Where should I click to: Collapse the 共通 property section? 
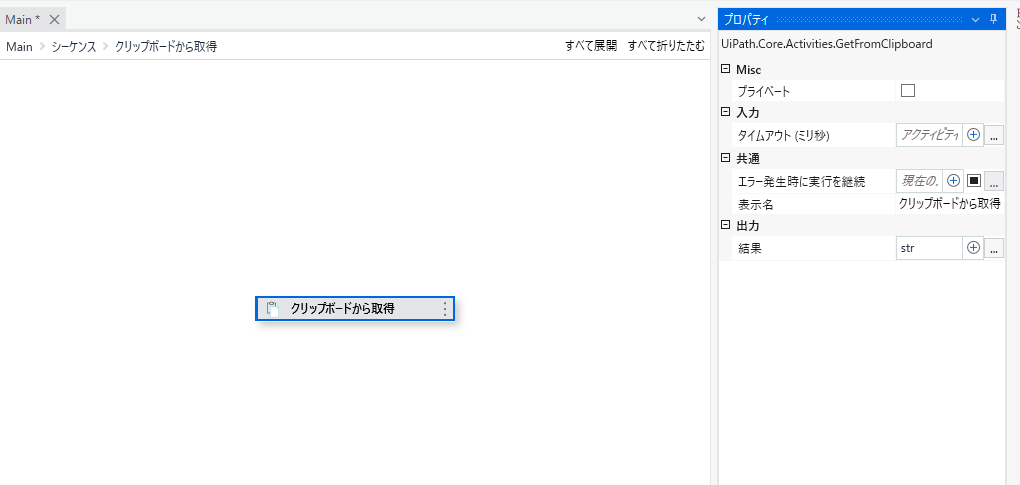[725, 157]
